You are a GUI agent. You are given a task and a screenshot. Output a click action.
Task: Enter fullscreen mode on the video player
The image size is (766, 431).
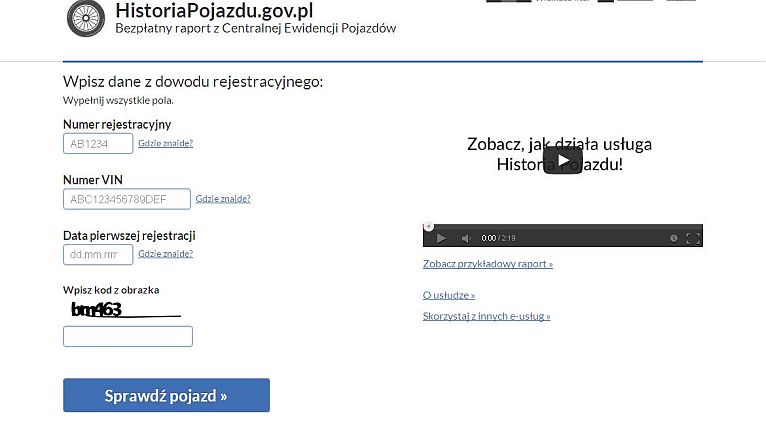(x=692, y=238)
